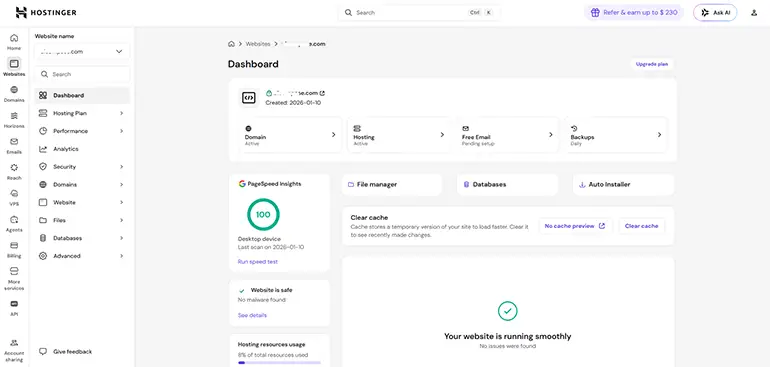Screen dimensions: 770x367
Task: Expand Advanced submenu in sidebar
Action: tap(82, 256)
